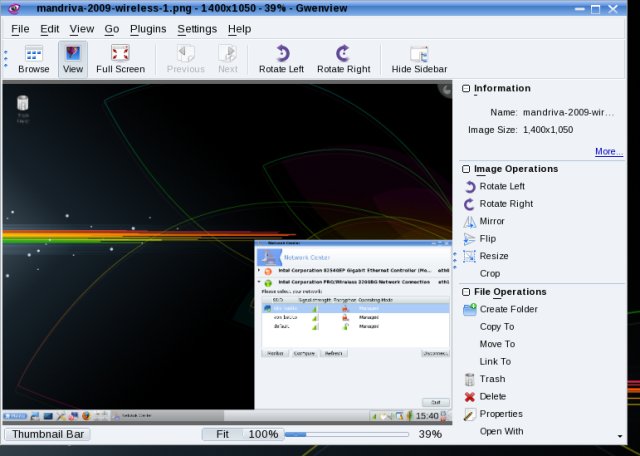Click Copy To in File Operations
The height and width of the screenshot is (456, 640).
point(496,327)
